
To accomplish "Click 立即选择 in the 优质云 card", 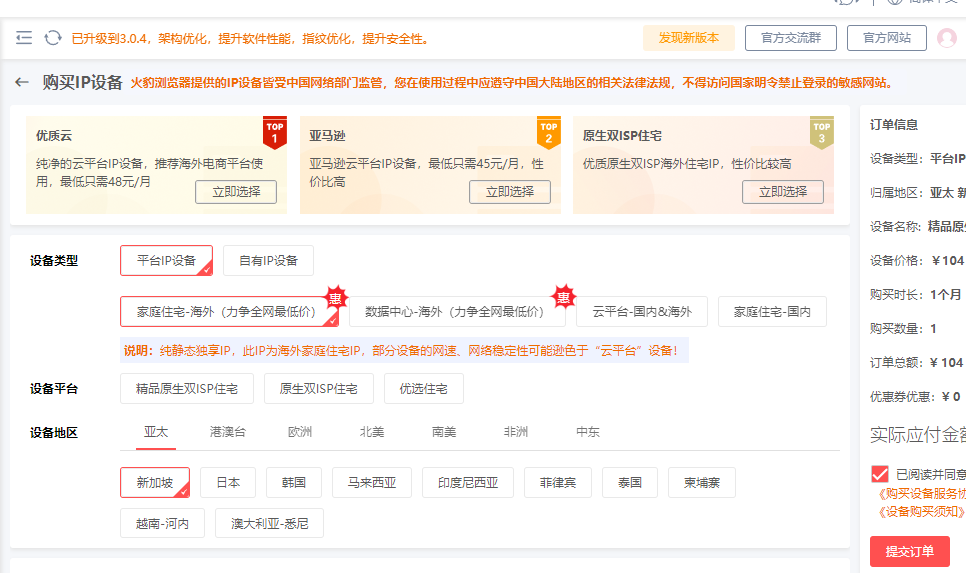I will pyautogui.click(x=236, y=192).
